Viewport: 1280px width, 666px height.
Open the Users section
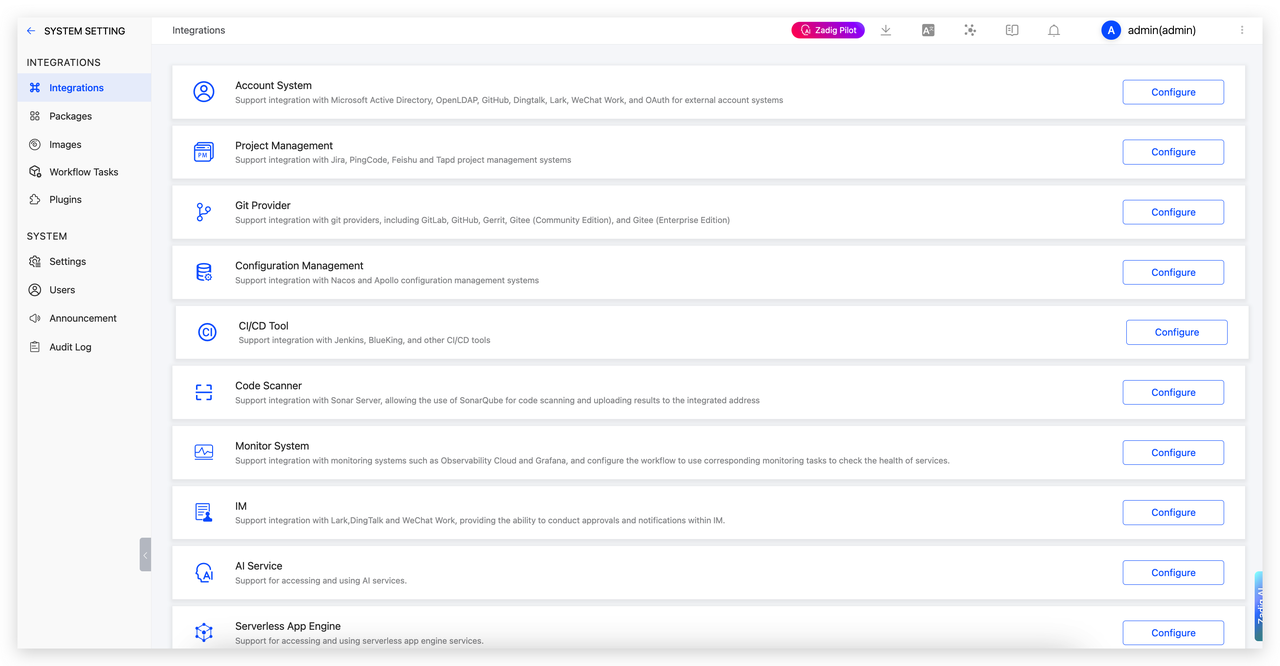point(62,290)
